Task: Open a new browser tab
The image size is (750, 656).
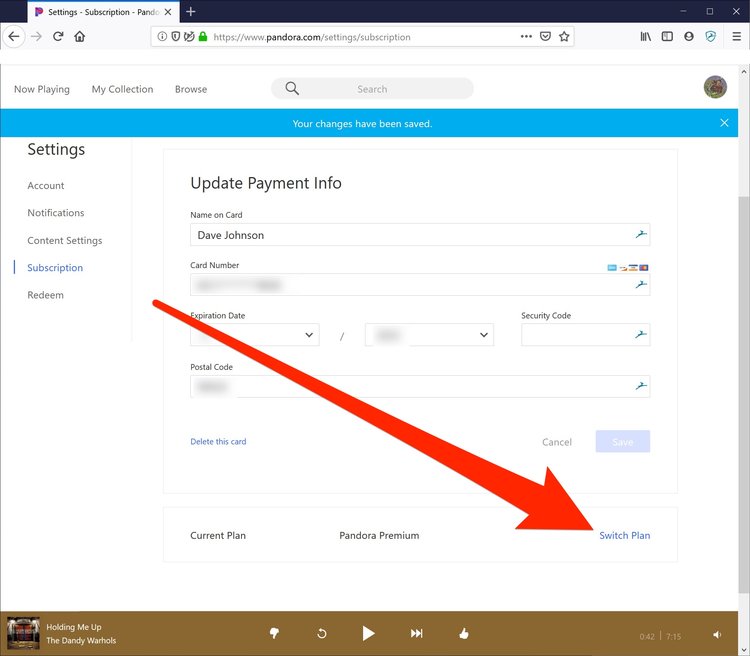Action: tap(191, 11)
